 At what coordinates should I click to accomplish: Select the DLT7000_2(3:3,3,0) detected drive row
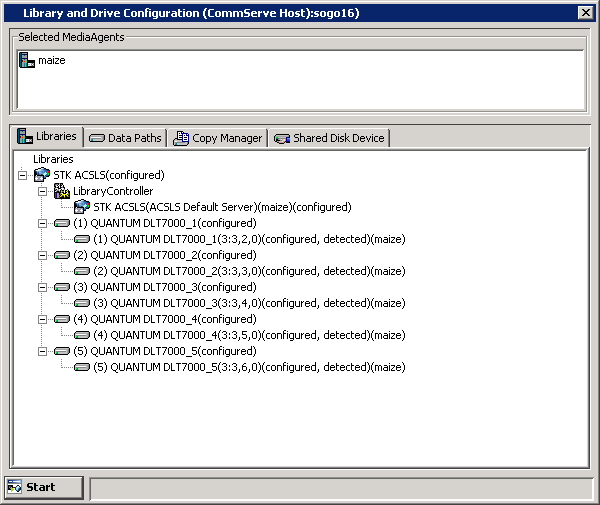click(x=249, y=271)
